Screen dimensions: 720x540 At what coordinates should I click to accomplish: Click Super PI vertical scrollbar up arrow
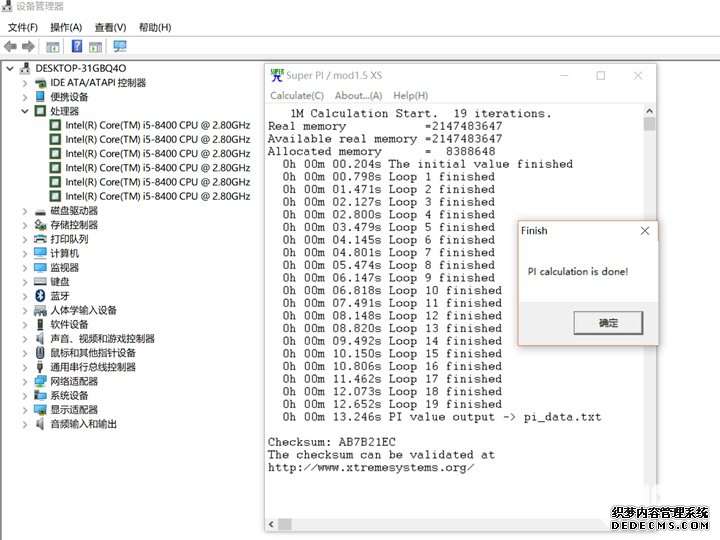pos(649,111)
